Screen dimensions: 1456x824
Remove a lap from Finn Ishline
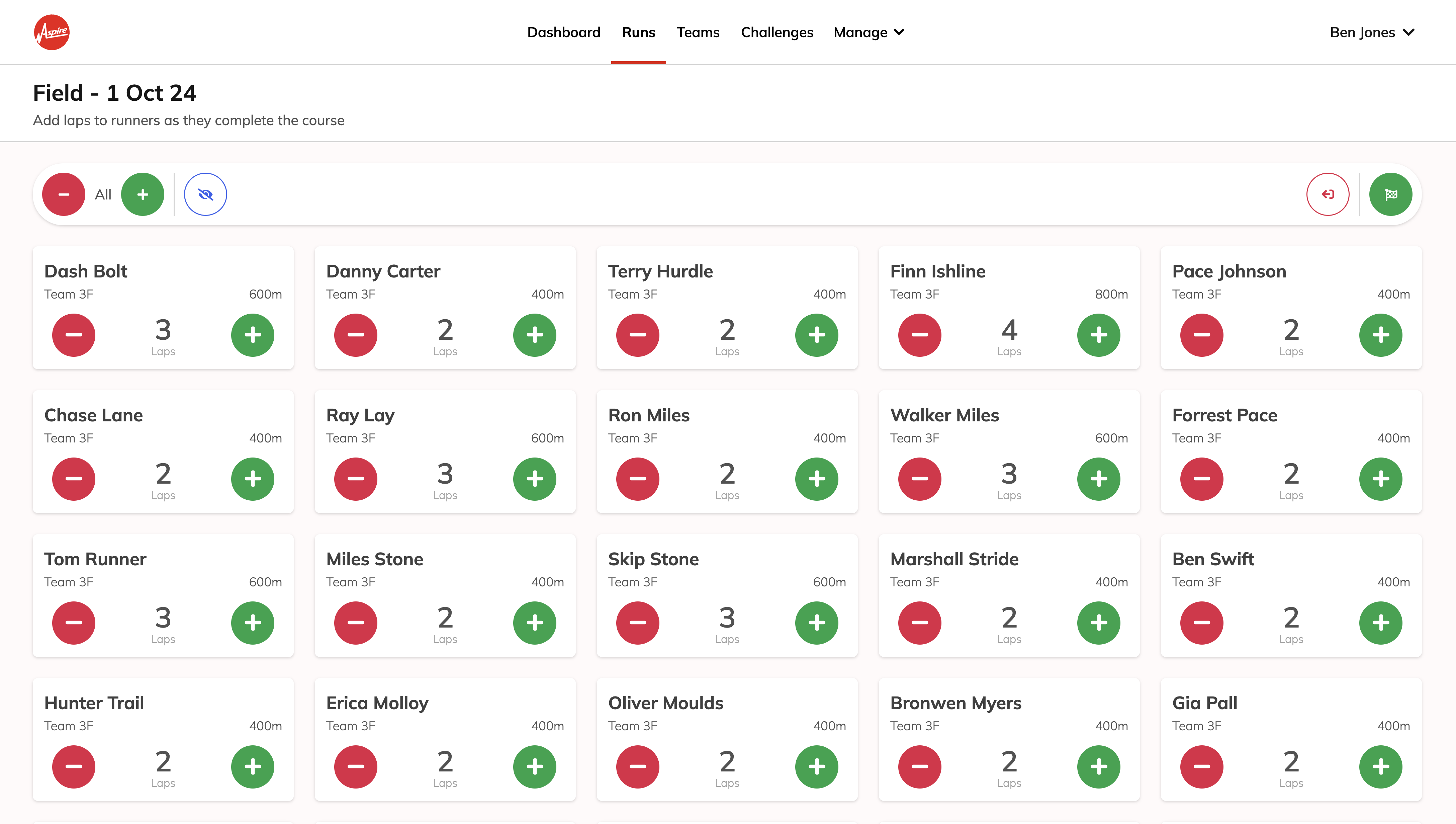920,335
